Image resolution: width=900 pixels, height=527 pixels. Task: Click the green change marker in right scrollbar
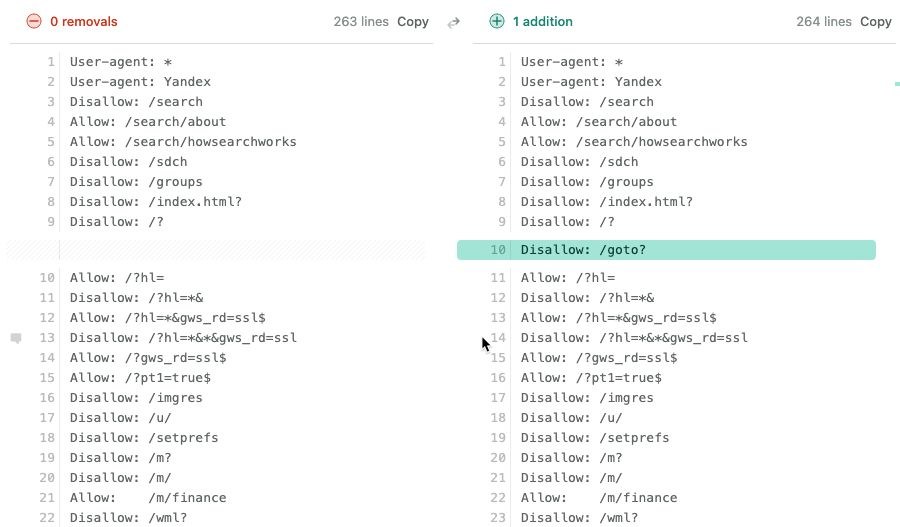pyautogui.click(x=897, y=84)
